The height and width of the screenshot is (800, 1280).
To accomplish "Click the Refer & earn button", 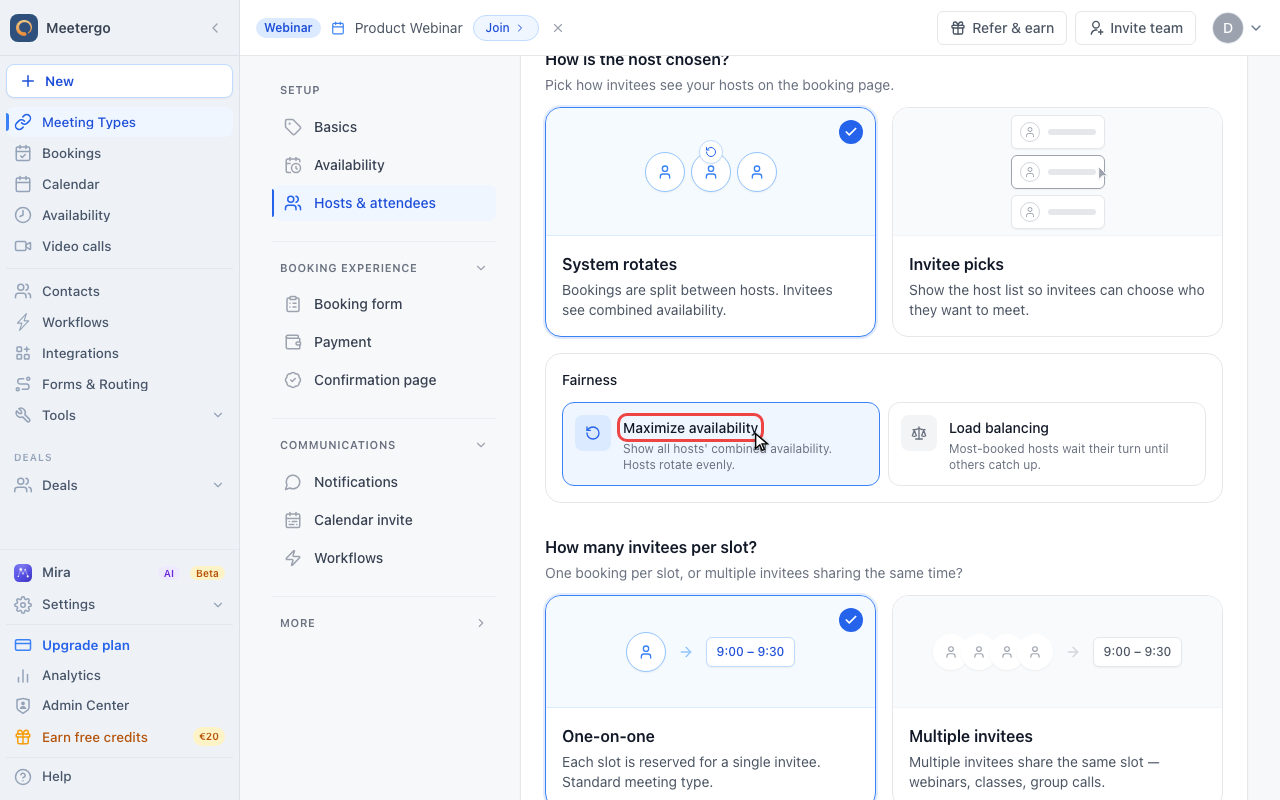I will (x=1002, y=28).
